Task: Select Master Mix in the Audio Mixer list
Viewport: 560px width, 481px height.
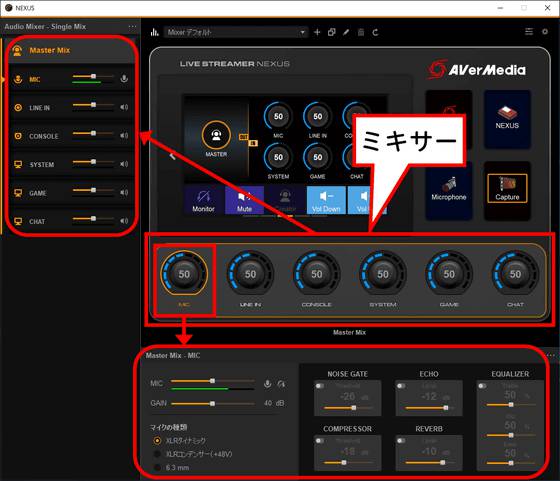Action: (x=71, y=50)
